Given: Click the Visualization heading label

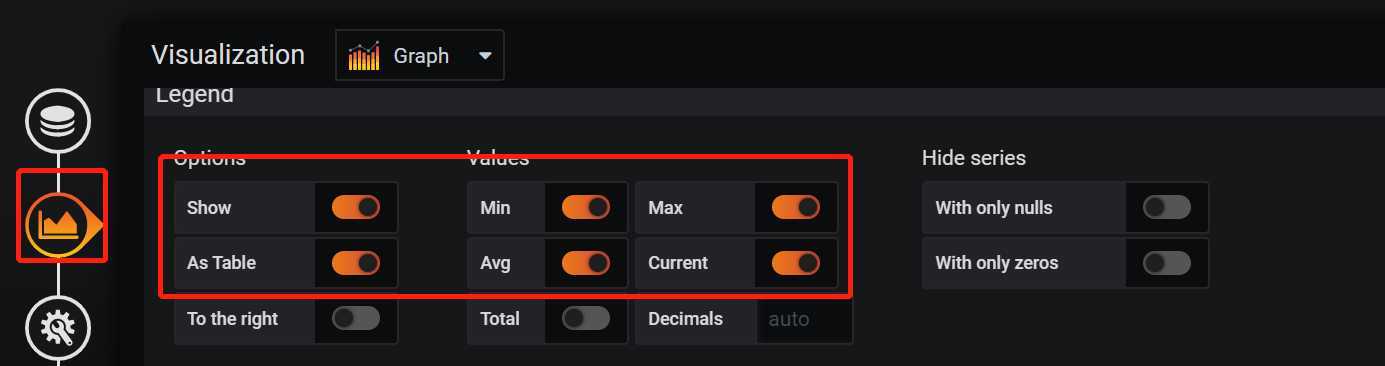Looking at the screenshot, I should coord(228,55).
